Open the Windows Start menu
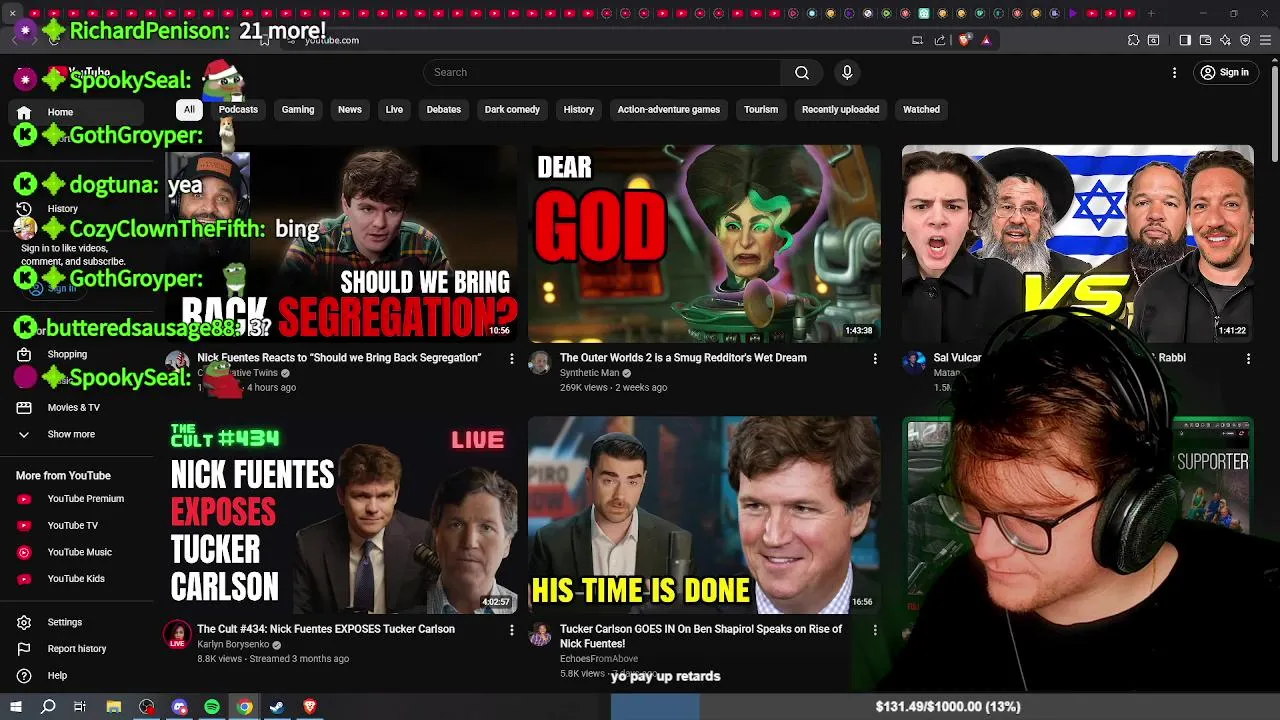Screen dimensions: 1280x720 tap(15, 707)
